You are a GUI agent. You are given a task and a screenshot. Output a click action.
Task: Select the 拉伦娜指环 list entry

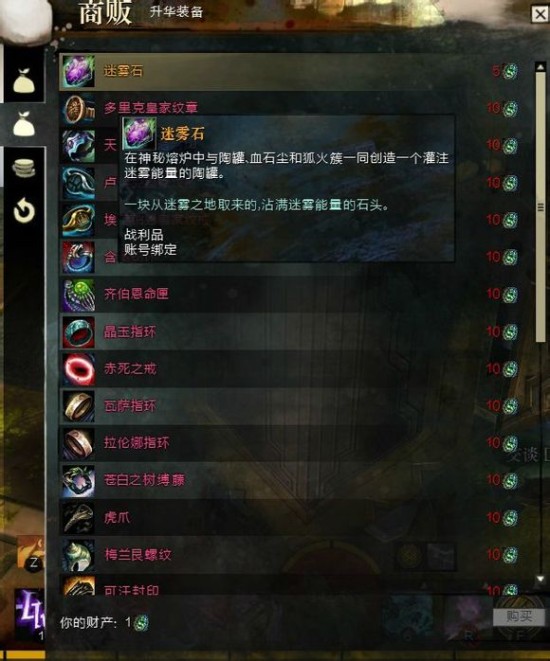point(290,443)
